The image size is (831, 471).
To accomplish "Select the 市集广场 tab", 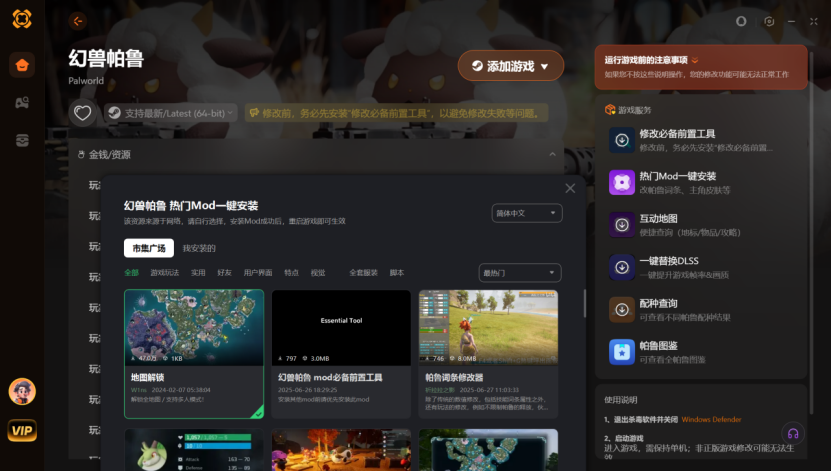I will (x=149, y=248).
